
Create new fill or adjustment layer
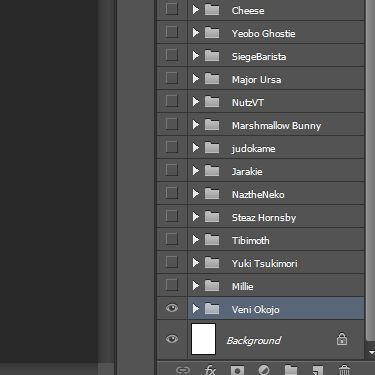click(264, 370)
